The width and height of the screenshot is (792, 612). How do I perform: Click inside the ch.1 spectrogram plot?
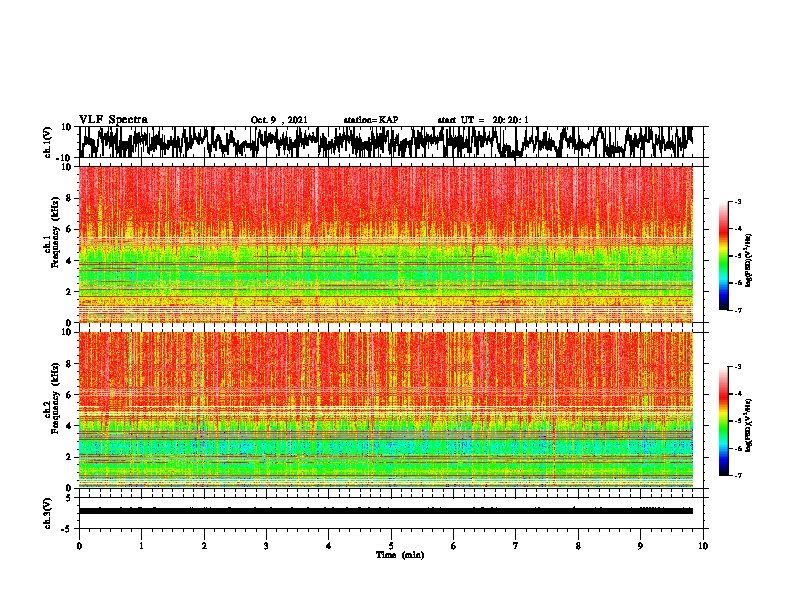tap(386, 244)
